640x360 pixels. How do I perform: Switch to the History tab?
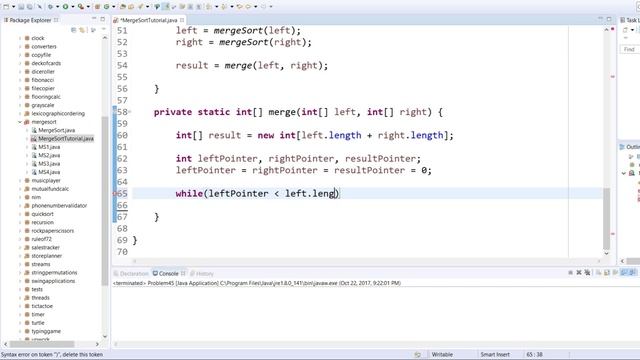coord(202,273)
